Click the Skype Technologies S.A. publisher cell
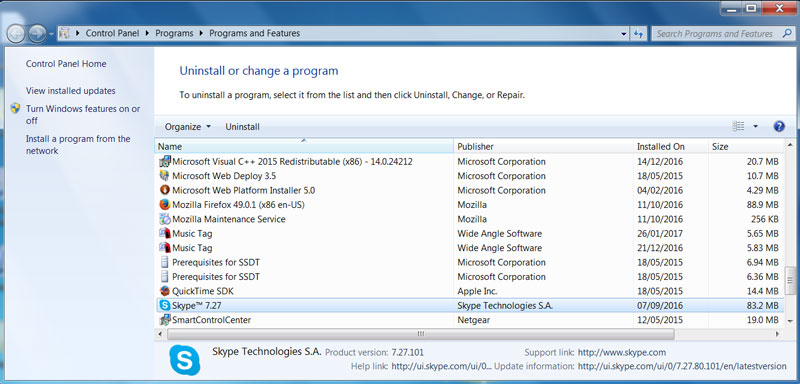The width and height of the screenshot is (800, 384). [505, 305]
